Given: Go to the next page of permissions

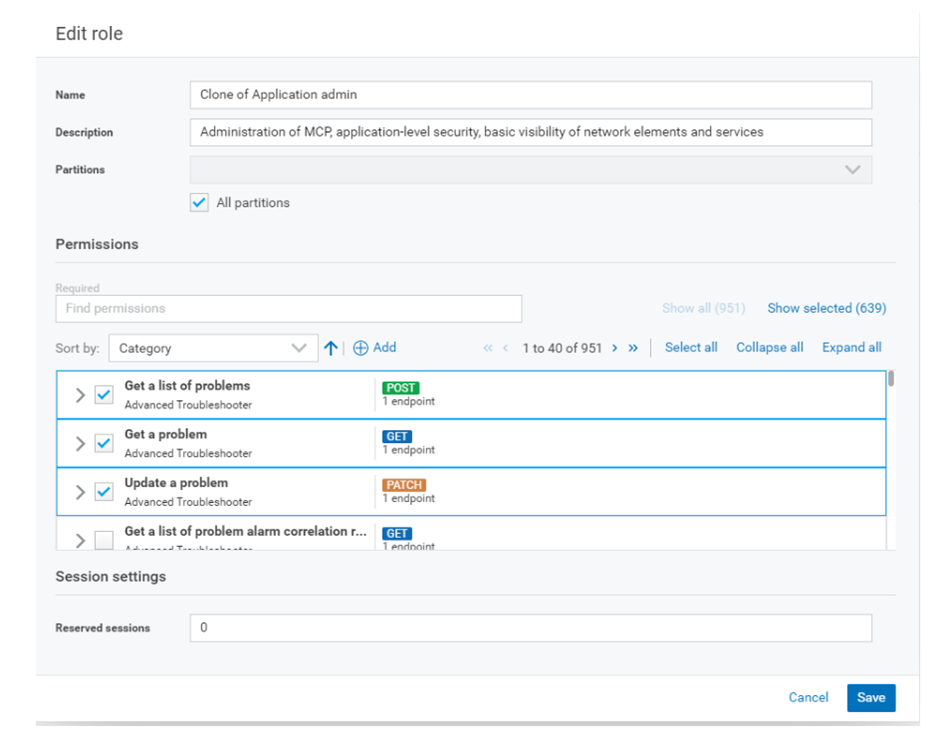Looking at the screenshot, I should (x=615, y=347).
